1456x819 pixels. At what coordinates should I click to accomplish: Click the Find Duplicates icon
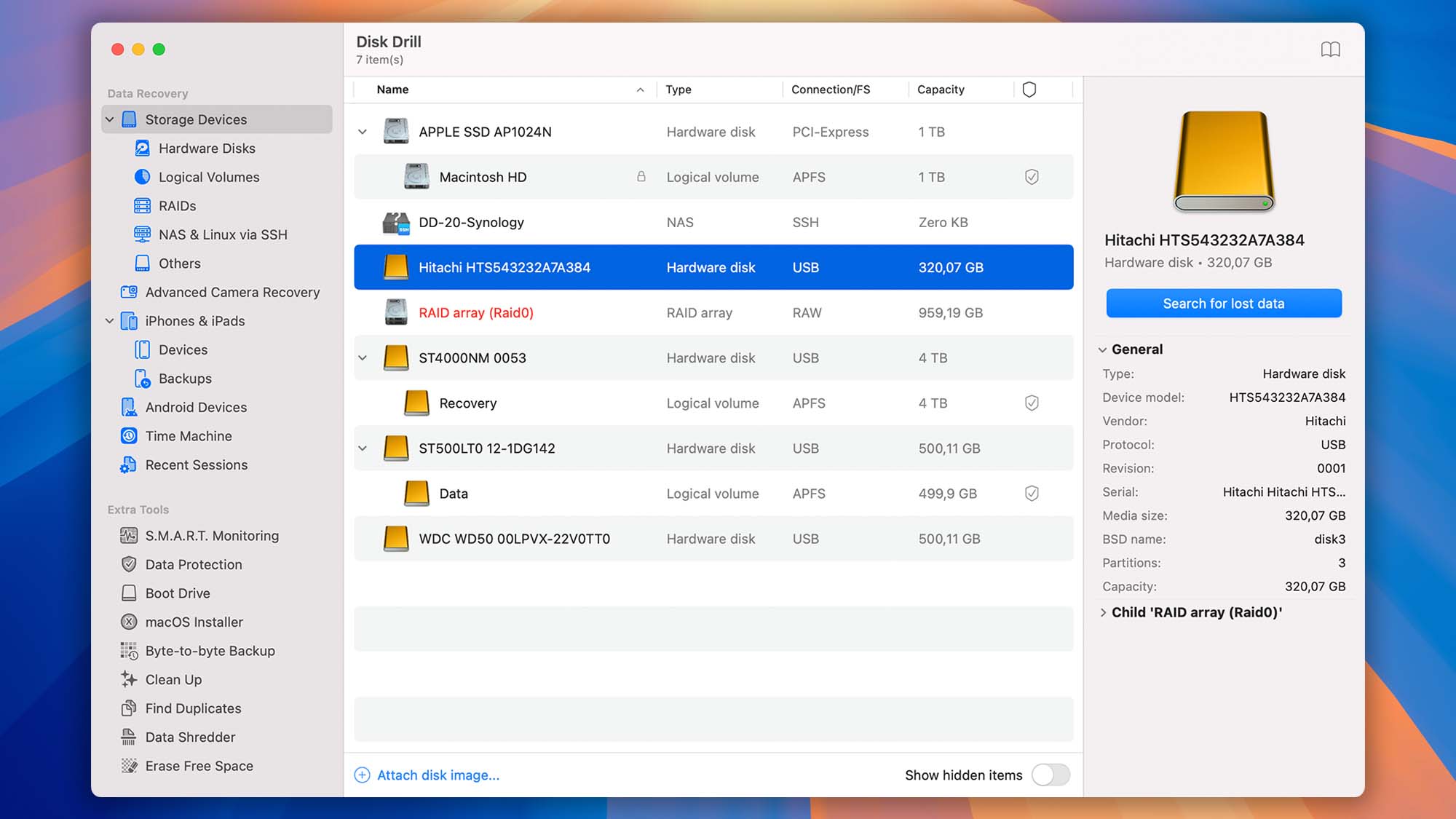tap(129, 708)
